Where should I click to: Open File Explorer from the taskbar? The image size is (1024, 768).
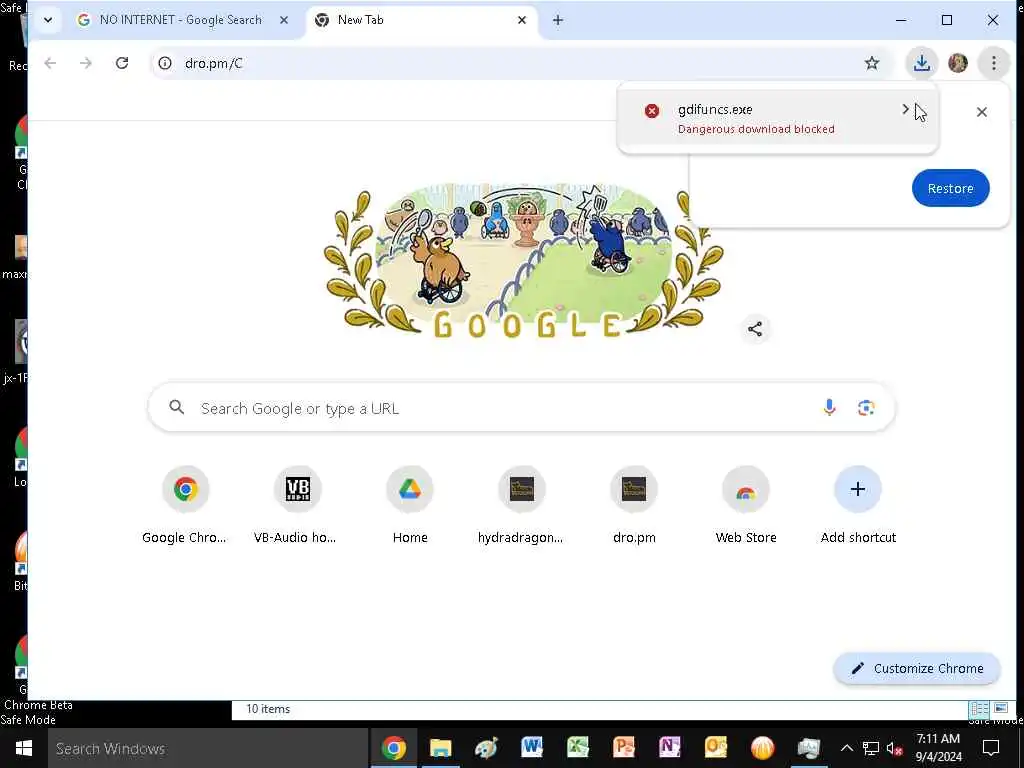(x=440, y=748)
